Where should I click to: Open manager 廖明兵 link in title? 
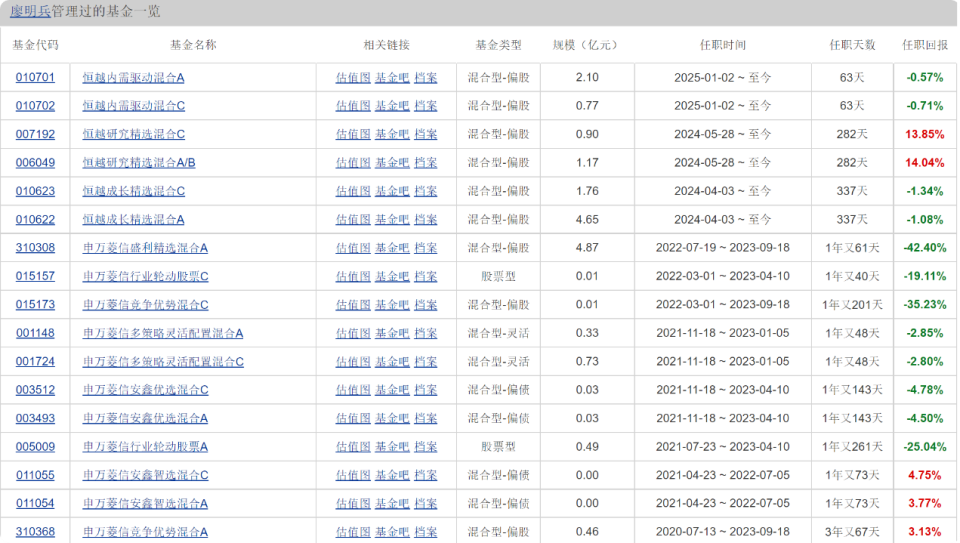[30, 12]
